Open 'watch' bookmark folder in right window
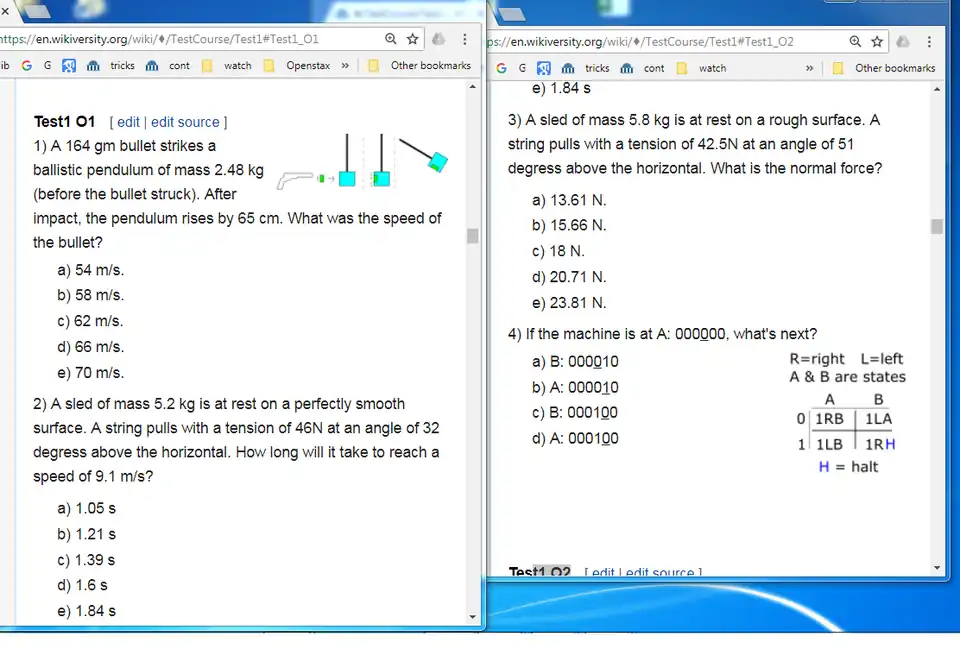 point(702,68)
